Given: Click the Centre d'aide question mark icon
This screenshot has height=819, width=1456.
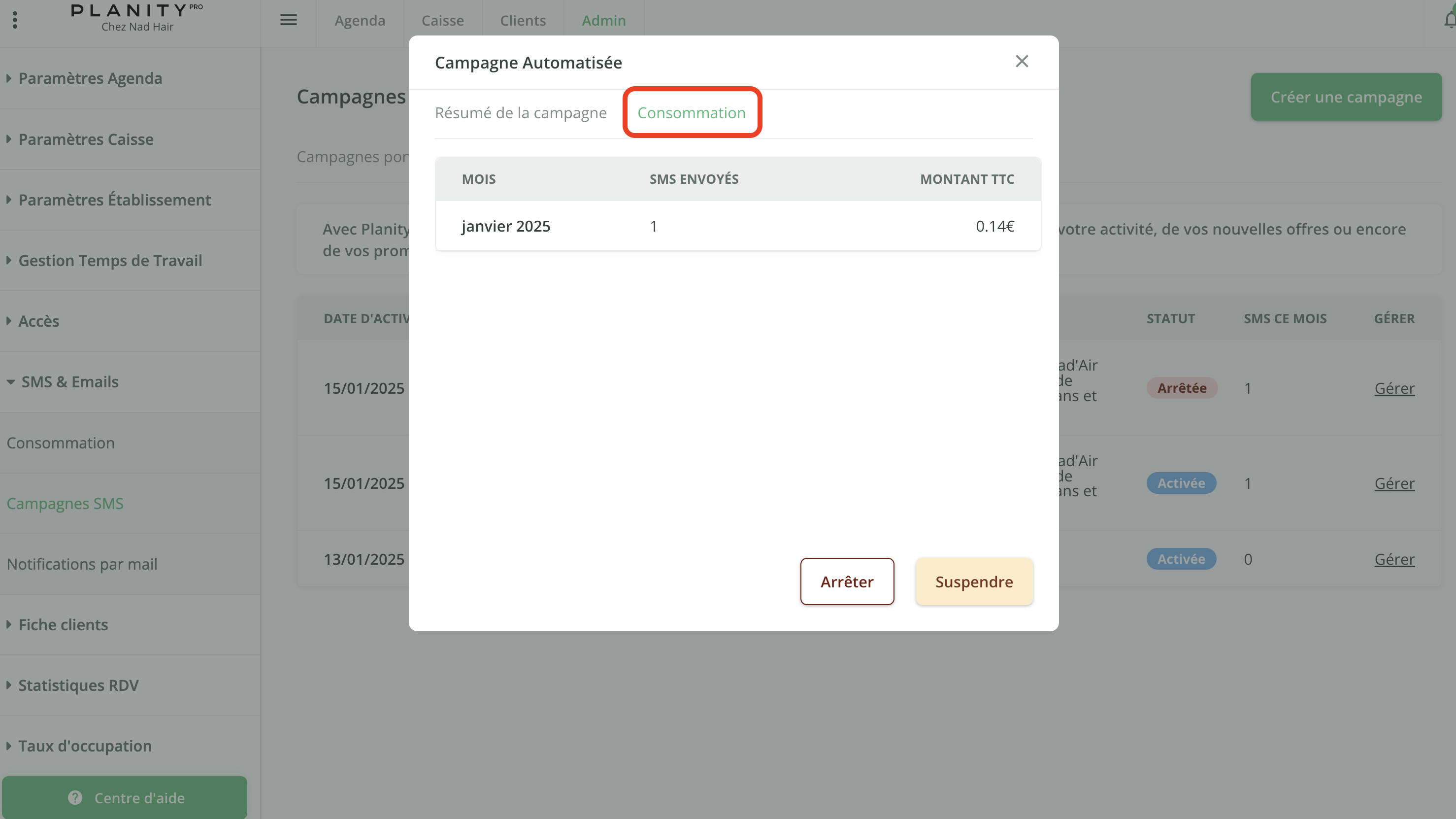Looking at the screenshot, I should point(75,797).
